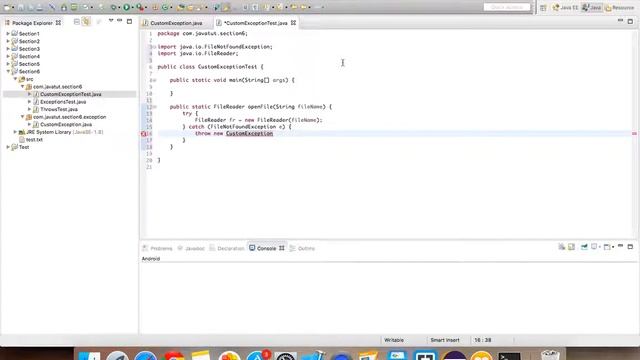
Task: Switch to the Resource perspective
Action: 620,7
